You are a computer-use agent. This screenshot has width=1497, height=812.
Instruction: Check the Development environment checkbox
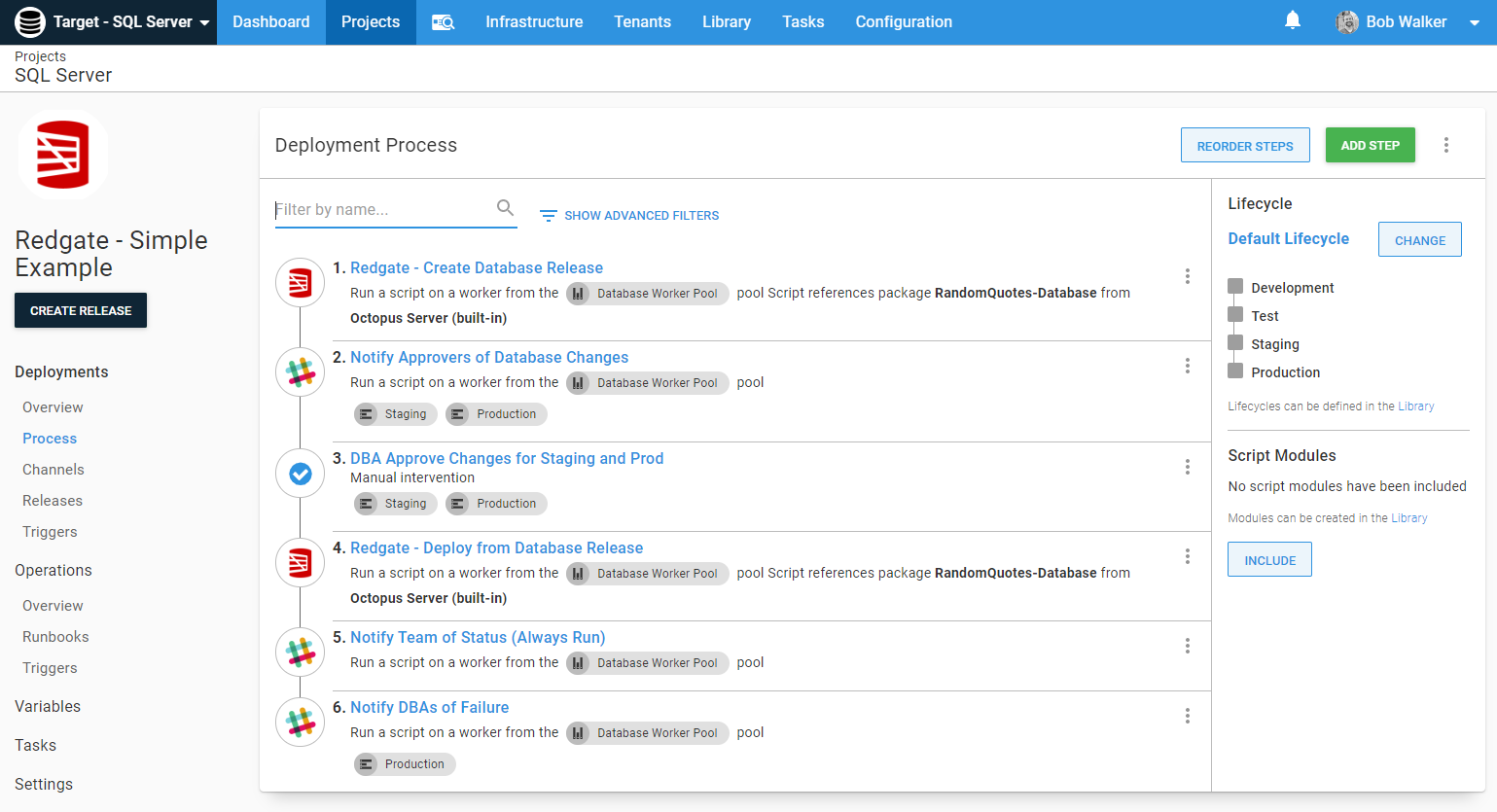[x=1235, y=286]
